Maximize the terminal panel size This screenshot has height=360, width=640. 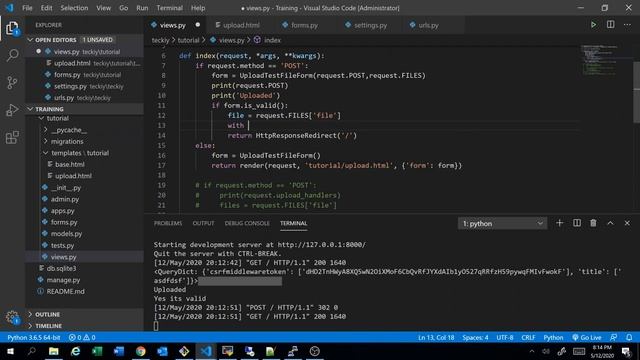(x=610, y=223)
